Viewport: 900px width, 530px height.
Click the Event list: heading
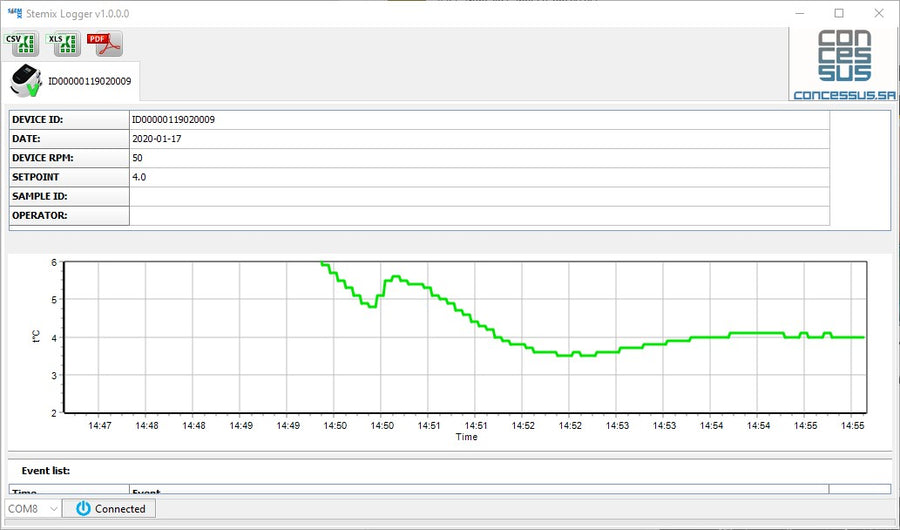pos(46,471)
